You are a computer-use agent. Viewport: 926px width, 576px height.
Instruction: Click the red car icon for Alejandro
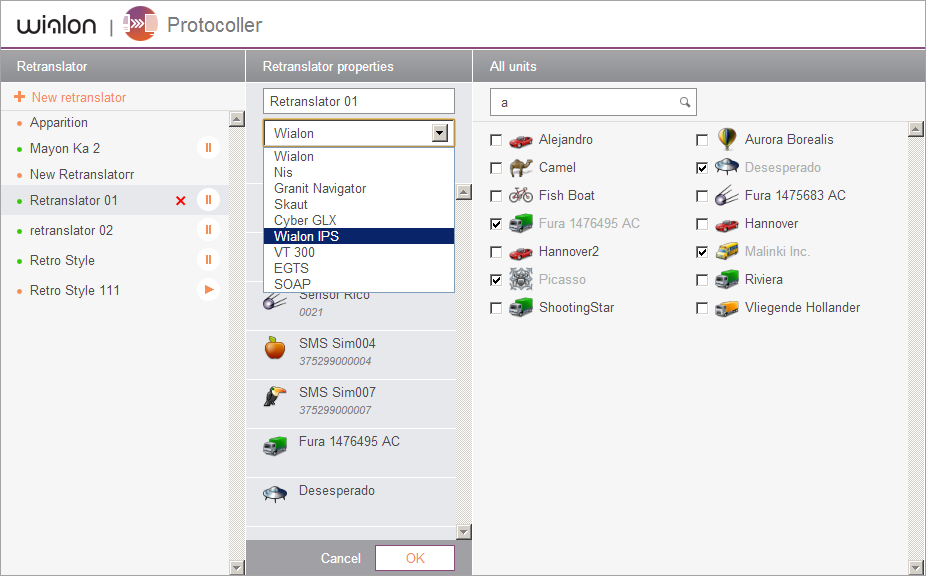point(520,141)
